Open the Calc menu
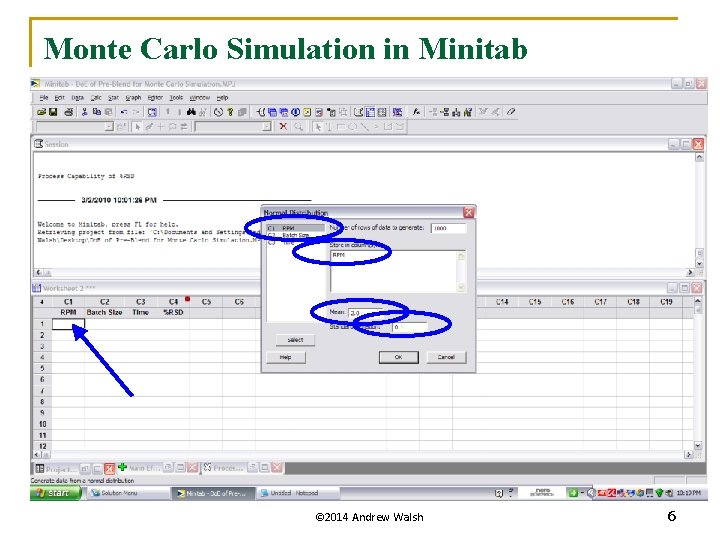 tap(96, 98)
